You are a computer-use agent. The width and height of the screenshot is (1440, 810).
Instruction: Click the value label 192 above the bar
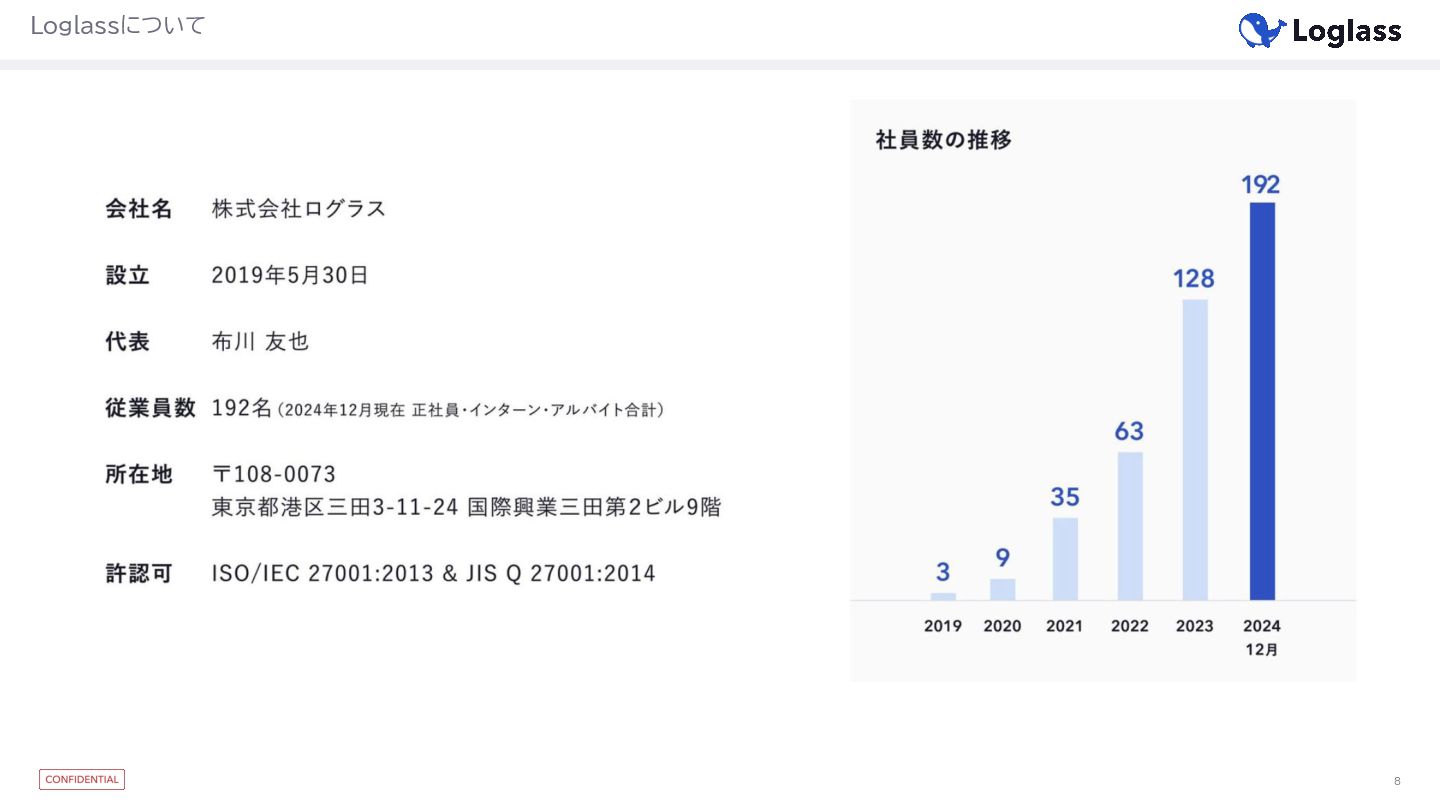(1261, 185)
